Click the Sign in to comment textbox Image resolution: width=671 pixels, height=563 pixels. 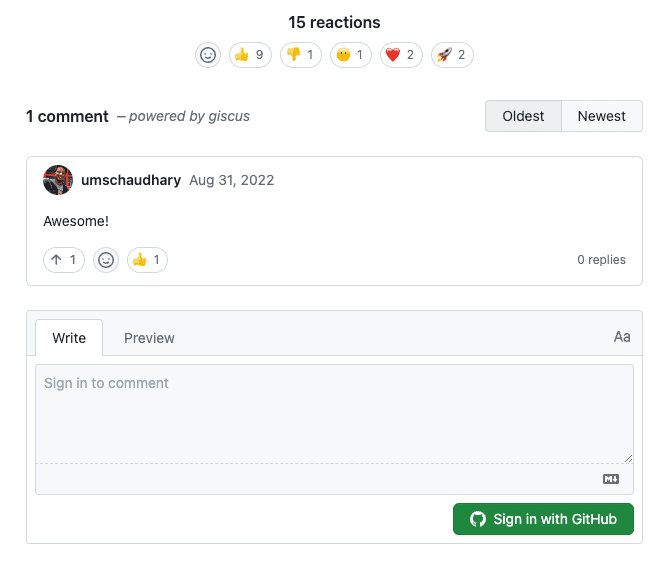(334, 414)
